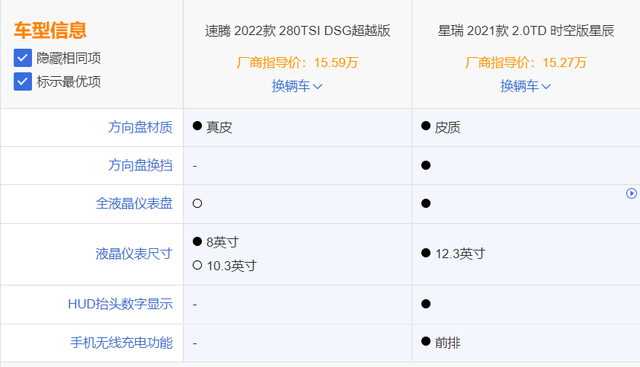Screen dimensions: 640x367
Task: Click the 星瑞 厂商指导价 15.27万 price
Action: click(x=526, y=63)
